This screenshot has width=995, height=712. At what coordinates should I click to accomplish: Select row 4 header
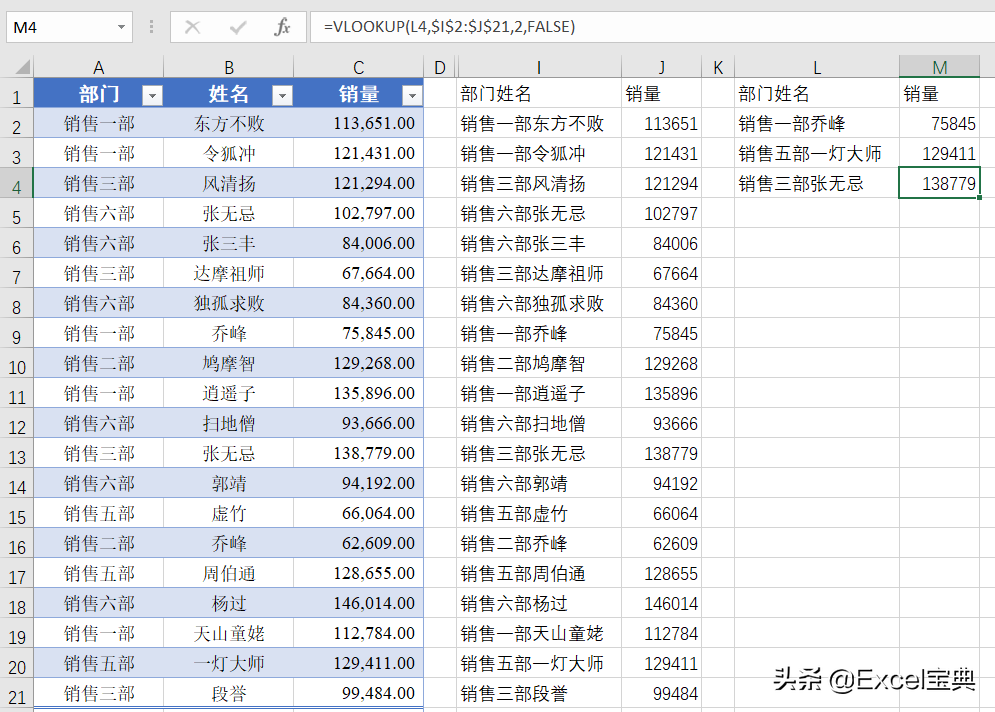click(x=16, y=184)
